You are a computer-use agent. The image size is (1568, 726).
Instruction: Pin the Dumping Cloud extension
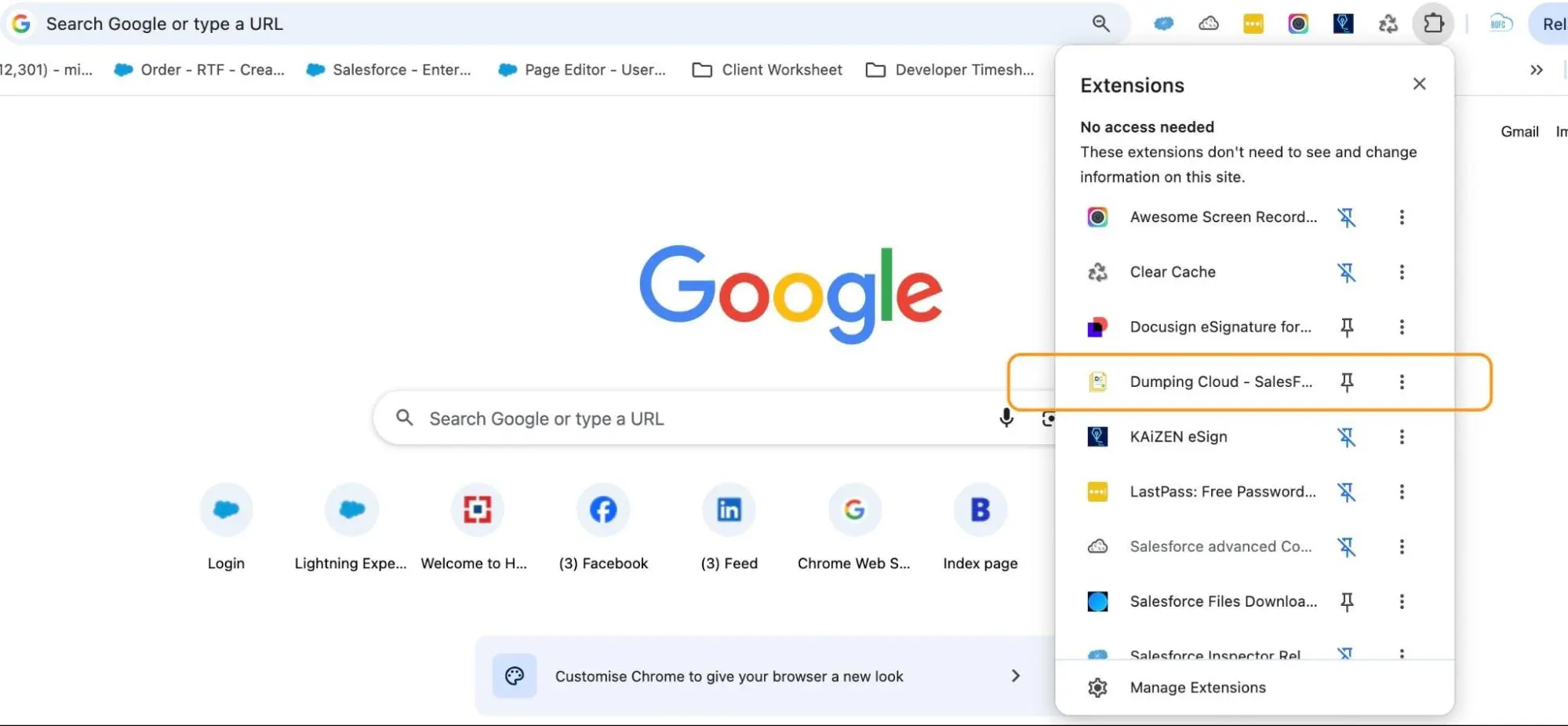click(1346, 382)
